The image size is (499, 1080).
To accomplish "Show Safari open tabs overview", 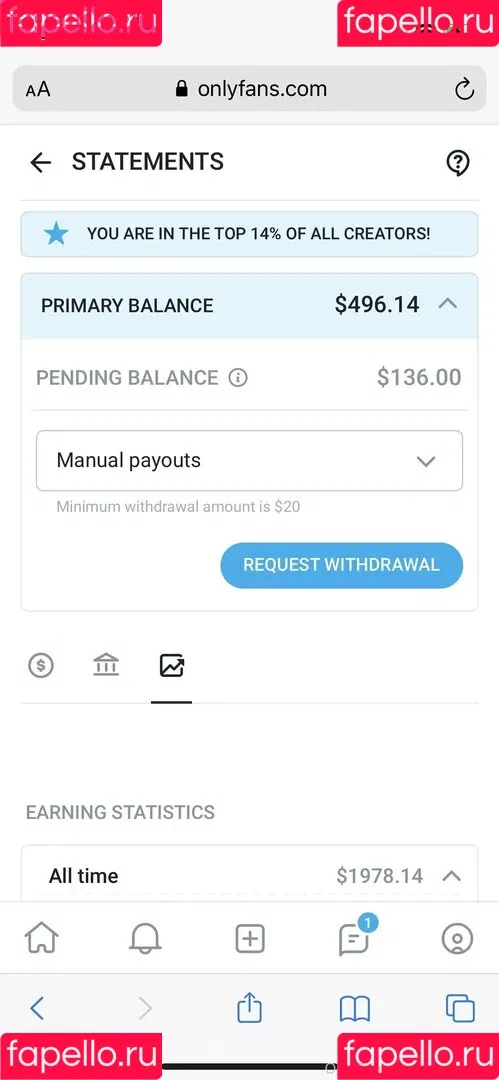I will click(460, 1008).
